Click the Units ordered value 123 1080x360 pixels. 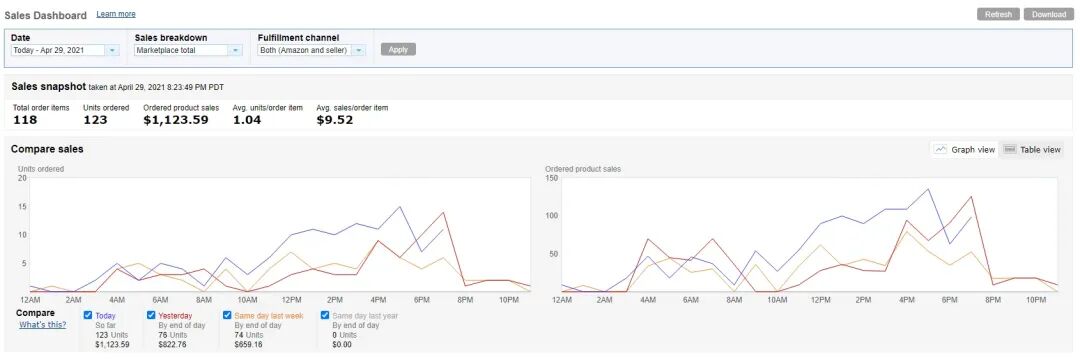tap(95, 120)
